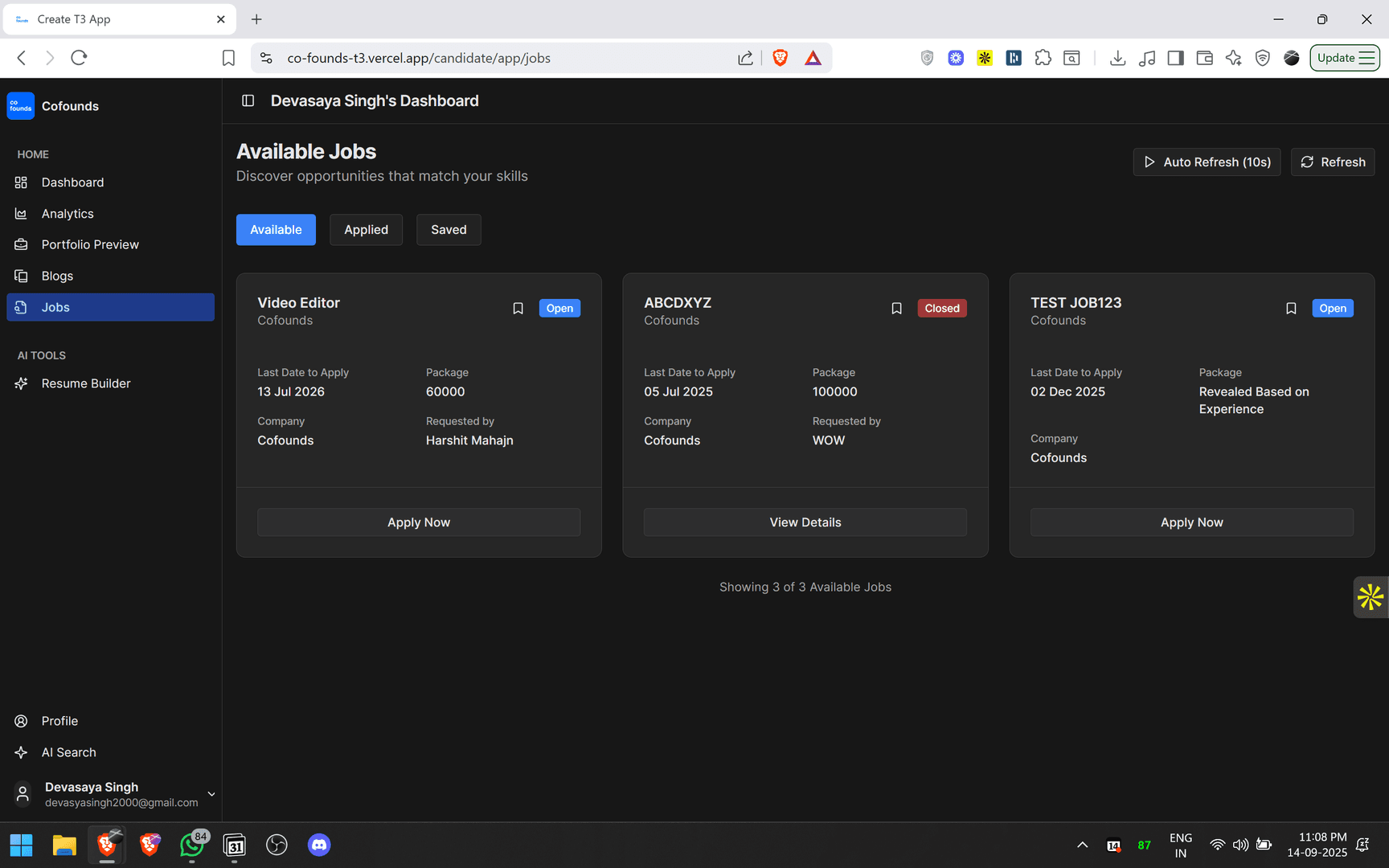Switch to the Applied tab

click(x=366, y=230)
